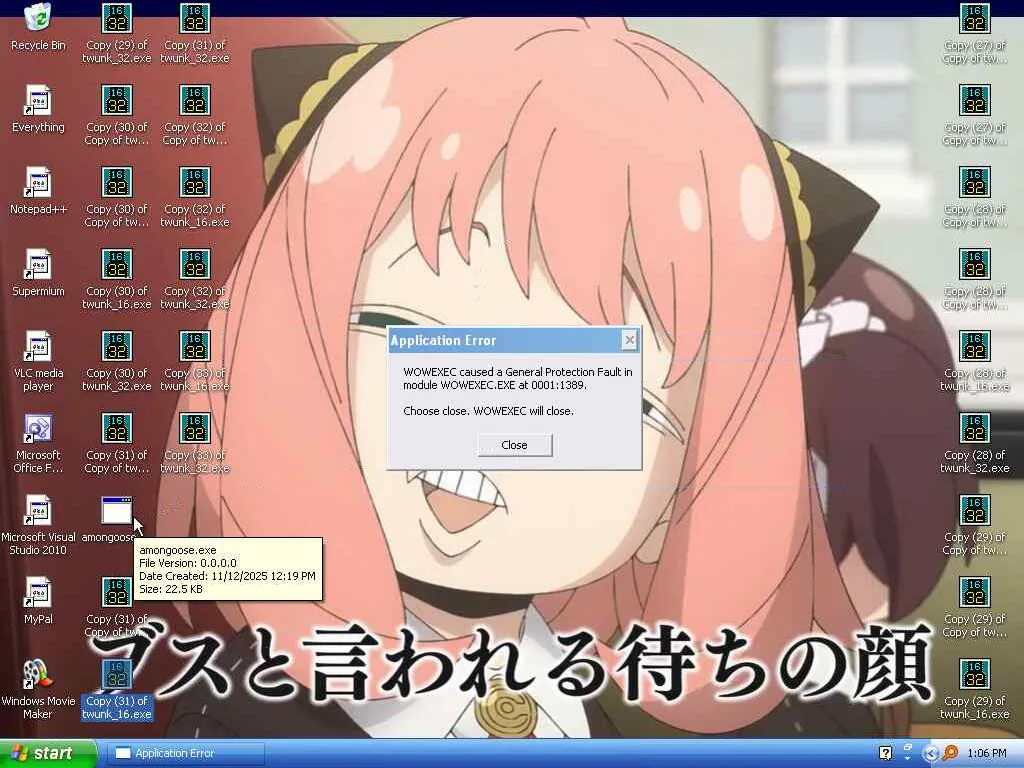
Task: Click the Application Error taskbar button
Action: coord(185,754)
